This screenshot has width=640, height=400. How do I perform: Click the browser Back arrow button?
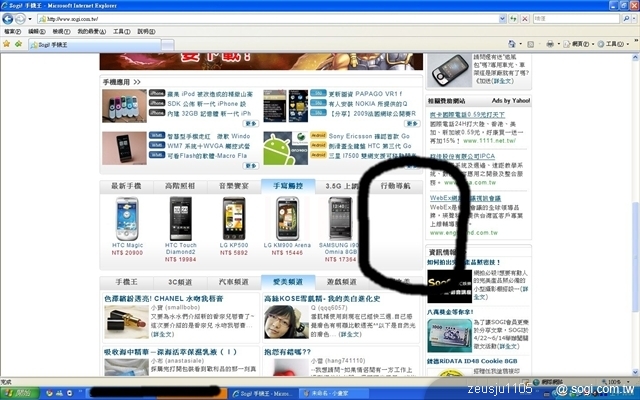point(12,19)
